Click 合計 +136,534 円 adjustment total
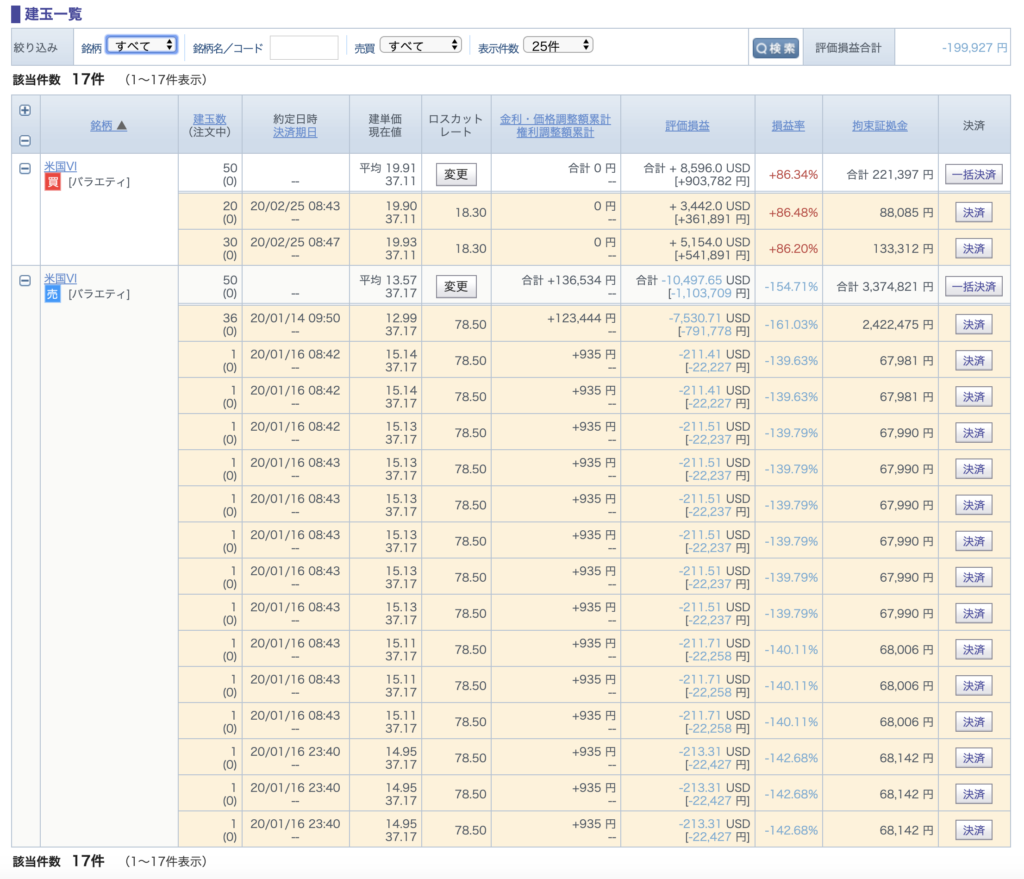The image size is (1024, 879). pos(568,280)
